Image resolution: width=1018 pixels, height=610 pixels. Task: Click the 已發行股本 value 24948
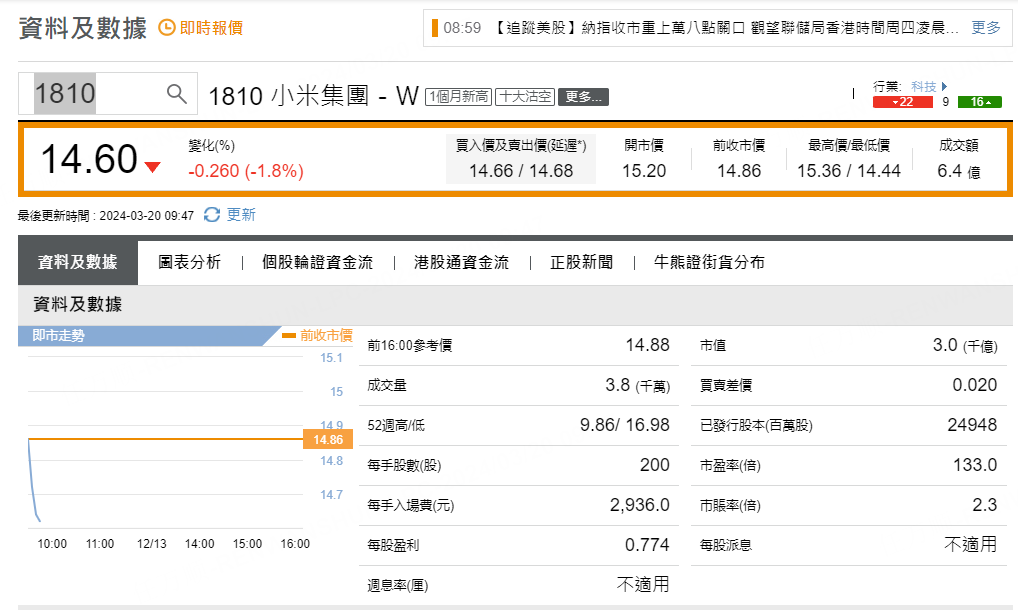(x=972, y=425)
